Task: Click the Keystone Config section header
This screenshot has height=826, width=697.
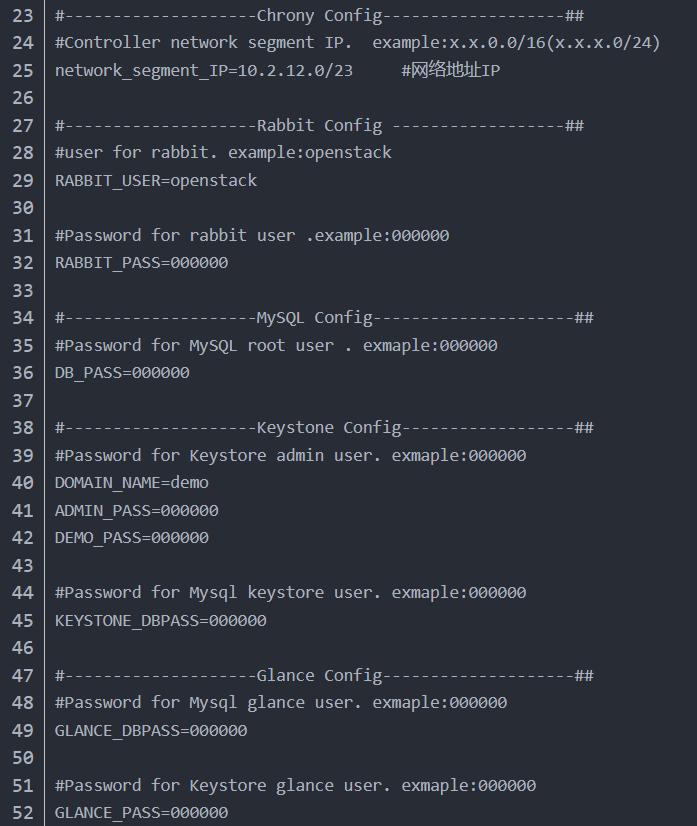Action: pos(324,428)
